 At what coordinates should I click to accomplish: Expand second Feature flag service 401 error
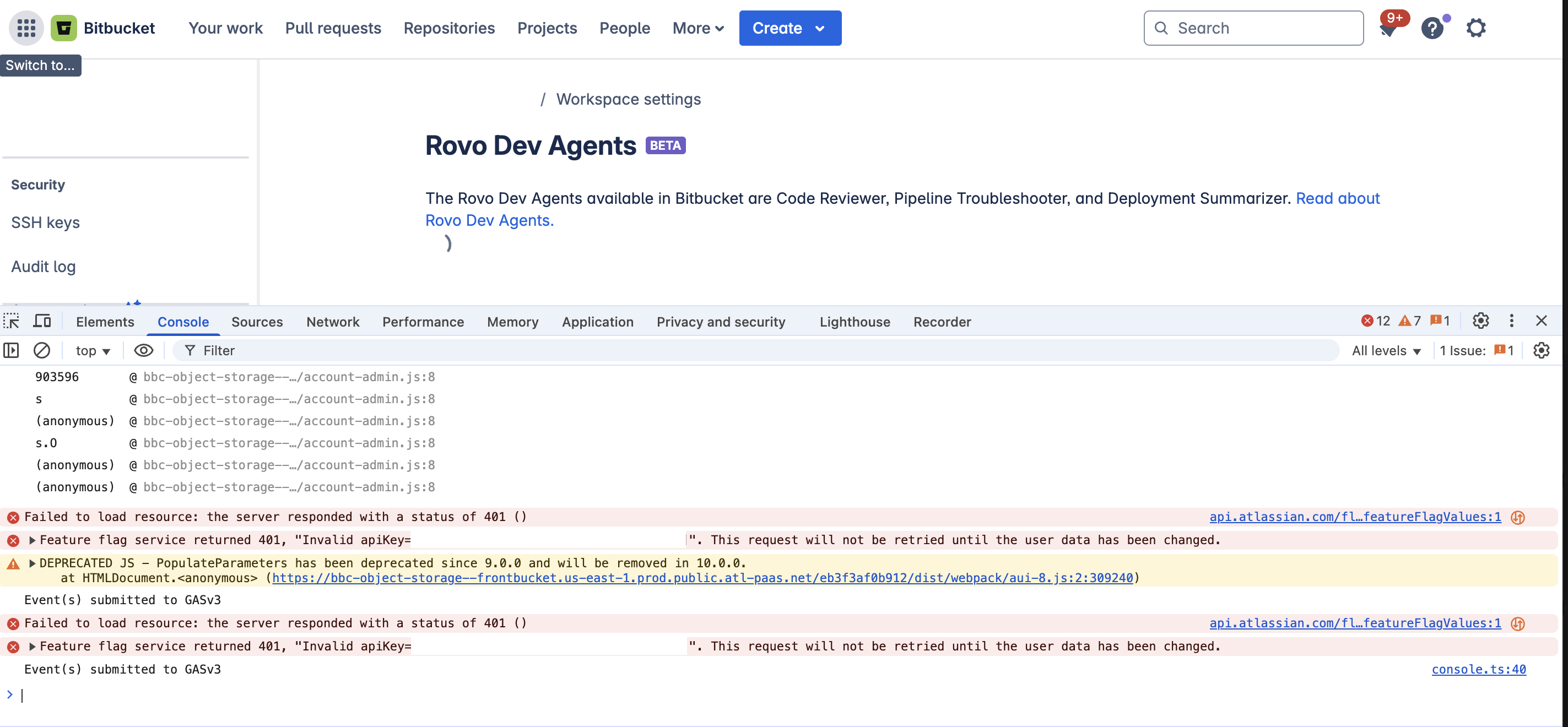coord(33,647)
